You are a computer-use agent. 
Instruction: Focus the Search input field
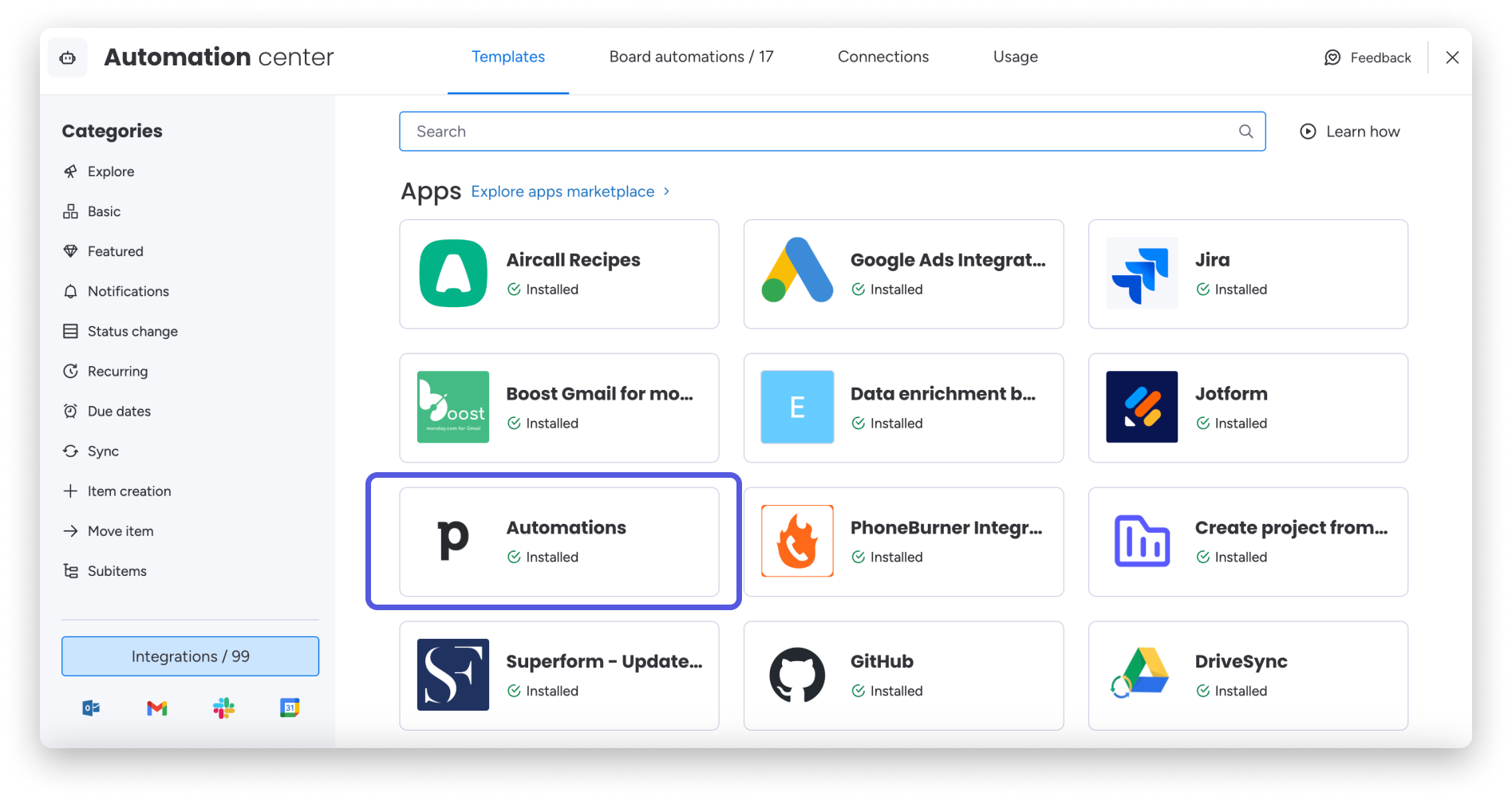pos(832,132)
